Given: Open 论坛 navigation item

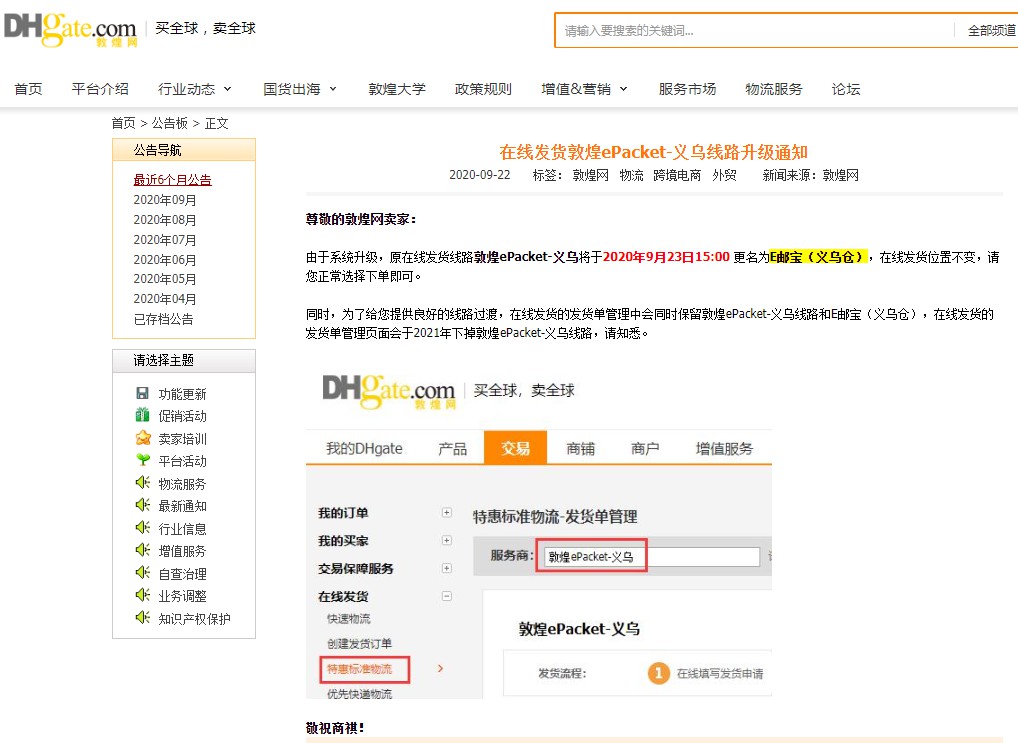Looking at the screenshot, I should point(846,89).
